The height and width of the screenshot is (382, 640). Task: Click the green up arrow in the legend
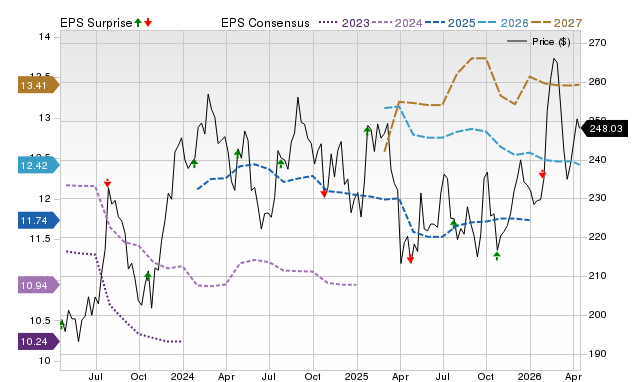pos(138,22)
